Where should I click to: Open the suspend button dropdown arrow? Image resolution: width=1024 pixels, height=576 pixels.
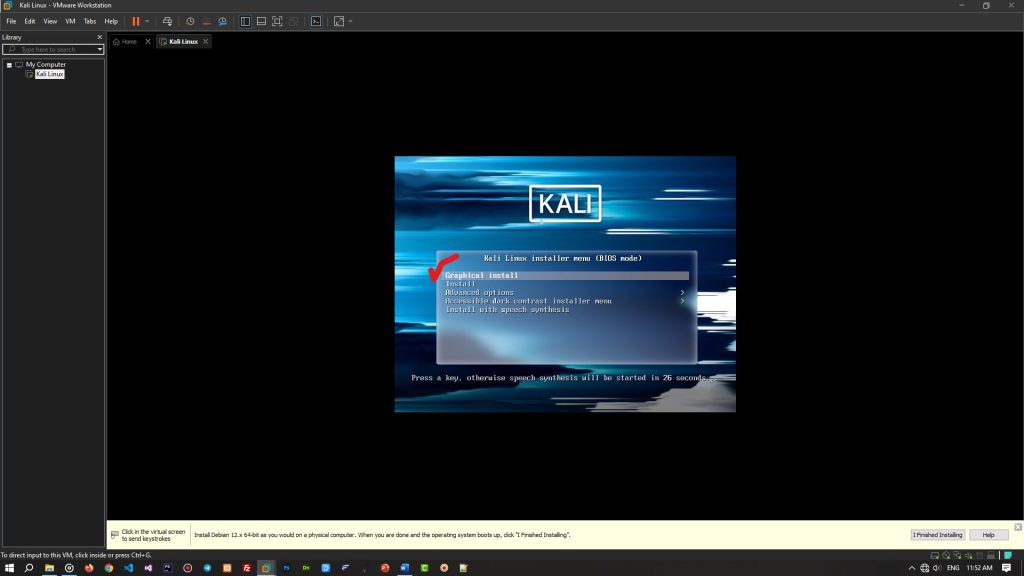(x=147, y=21)
